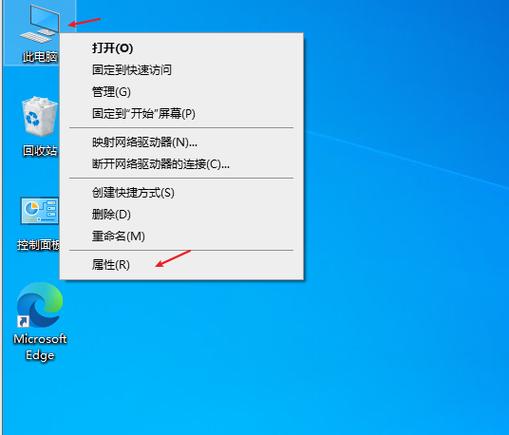Select the 回收站 recycle bin icon

tap(40, 116)
